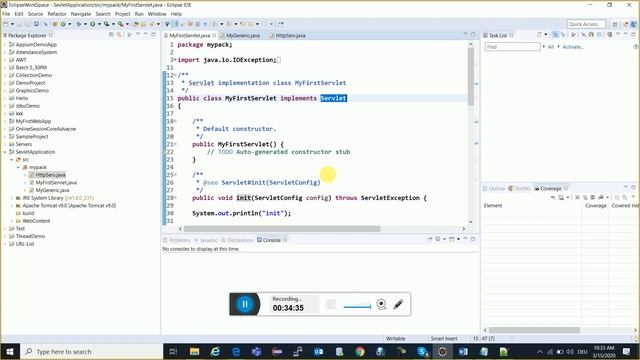Click the pause button on recording bar
This screenshot has height=360, width=640.
tap(245, 304)
